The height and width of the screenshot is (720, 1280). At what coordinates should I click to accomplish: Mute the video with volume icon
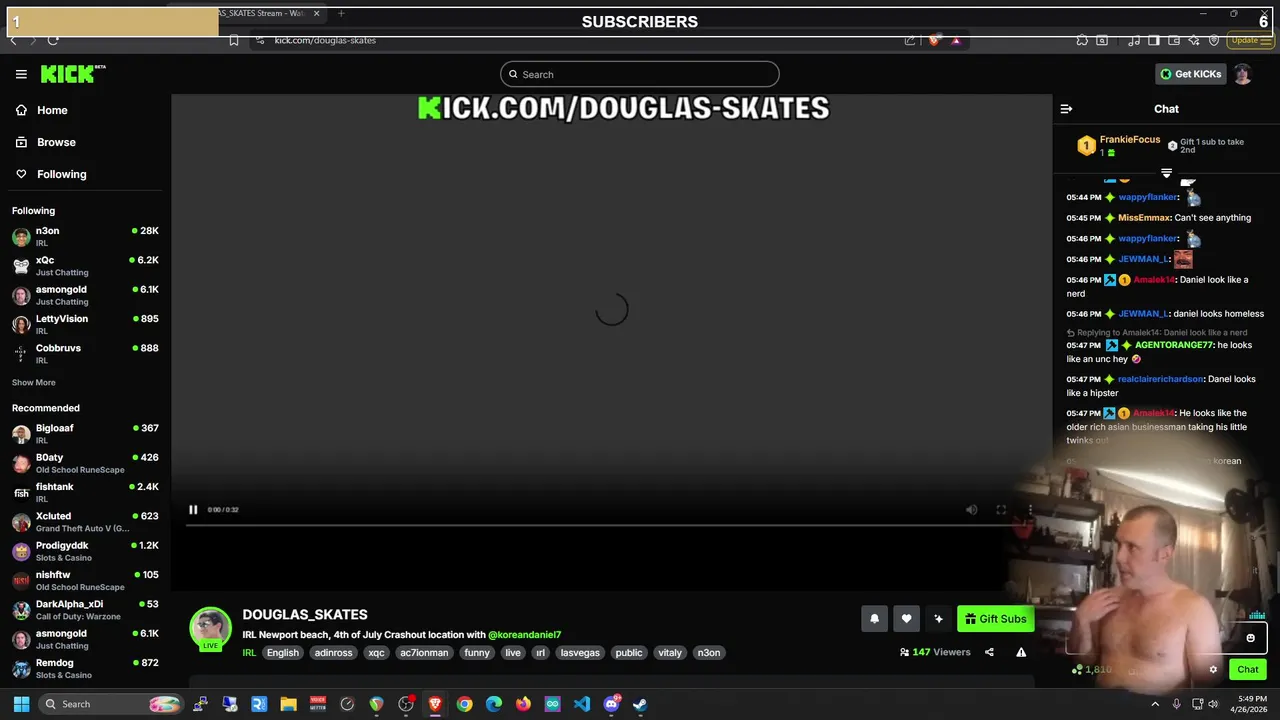coord(971,510)
